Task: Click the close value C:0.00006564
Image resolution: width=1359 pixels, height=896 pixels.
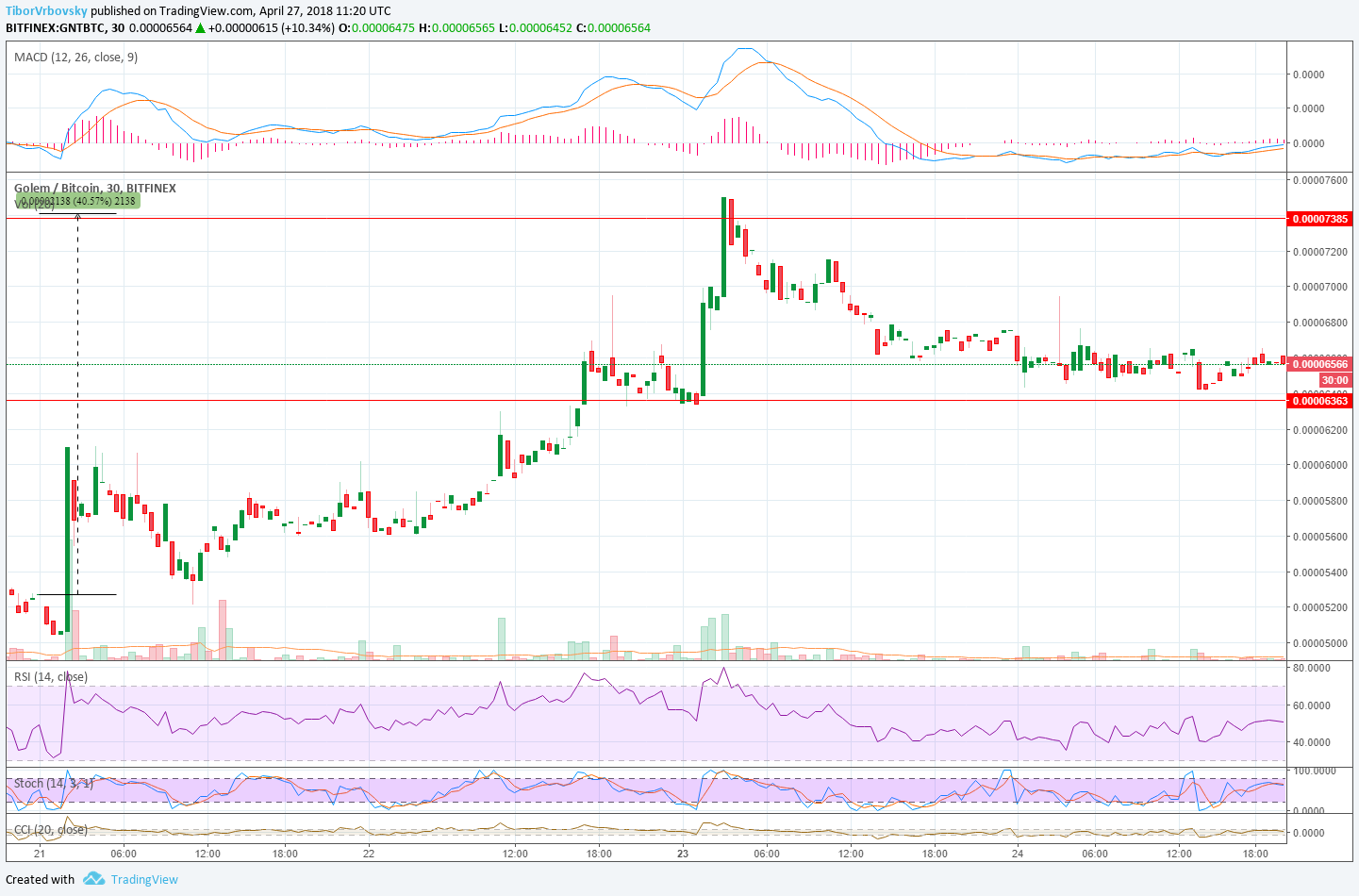Action: point(614,27)
